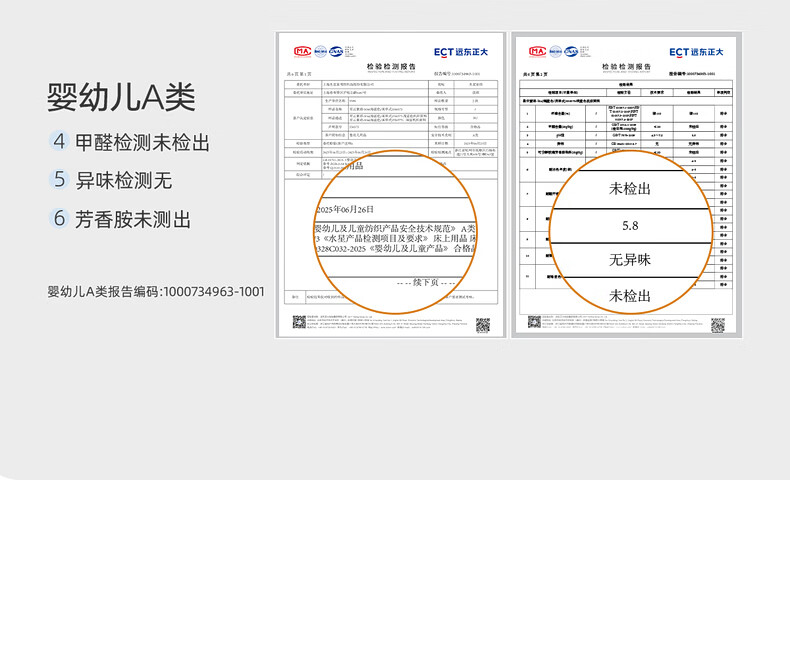
Task: Click 检验检测报告 title on left report
Action: click(x=391, y=67)
